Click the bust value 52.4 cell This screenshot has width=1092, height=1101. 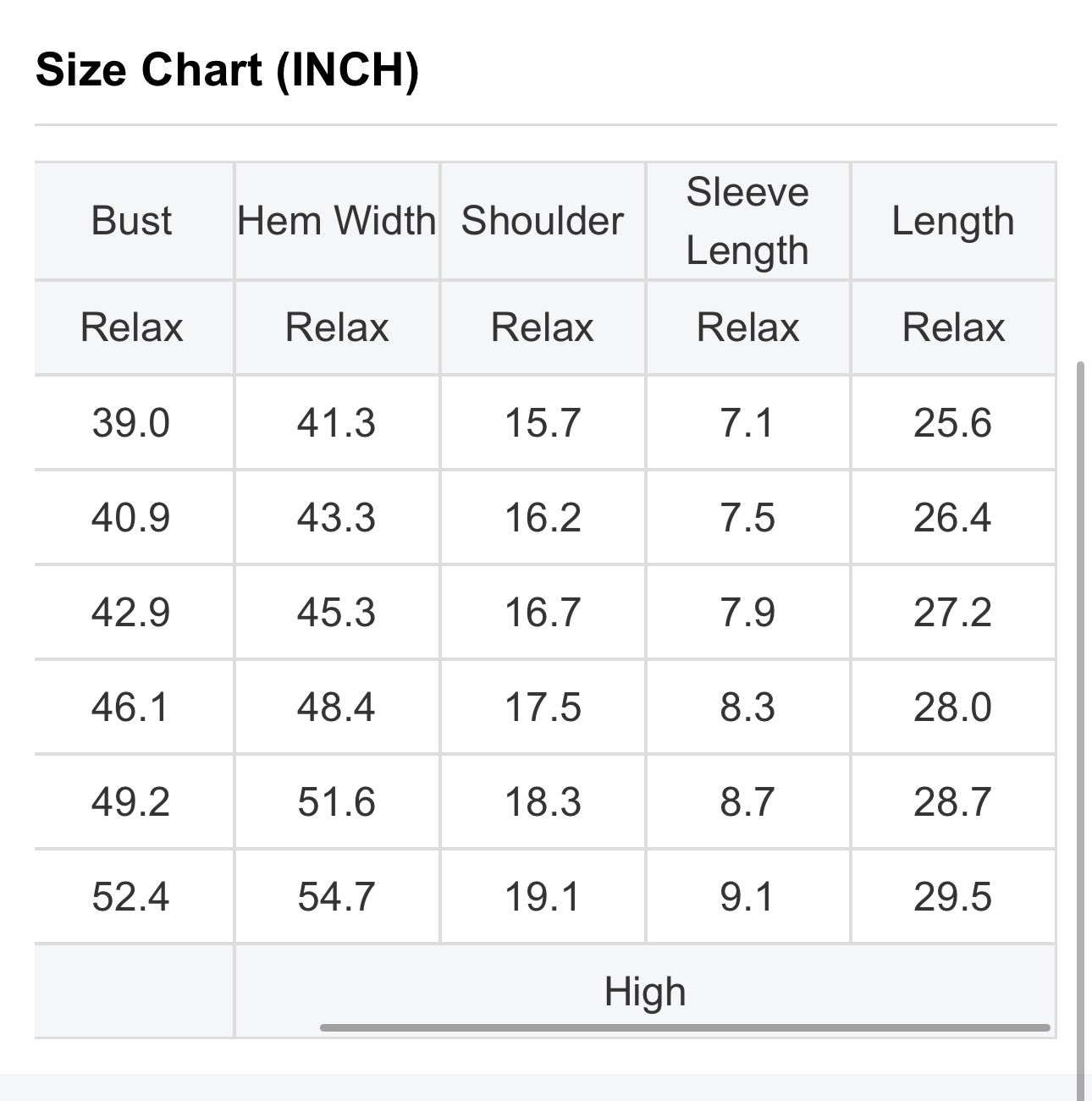click(x=132, y=896)
